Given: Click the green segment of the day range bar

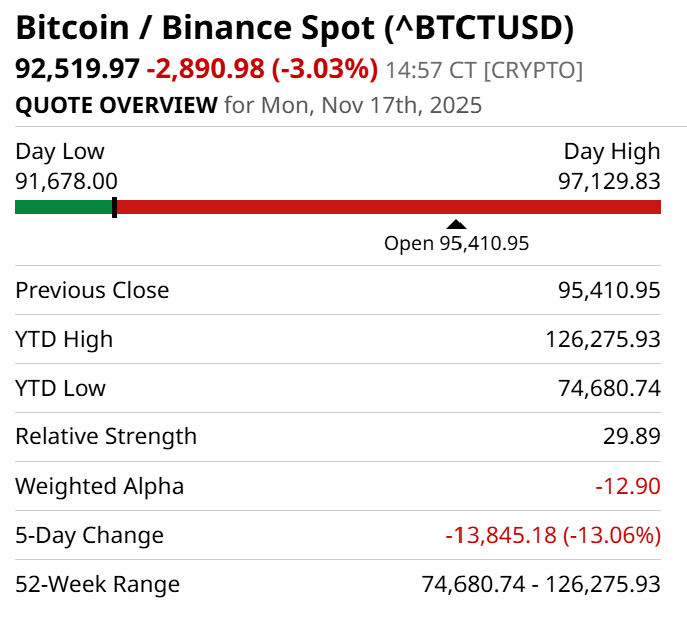Looking at the screenshot, I should coord(63,207).
